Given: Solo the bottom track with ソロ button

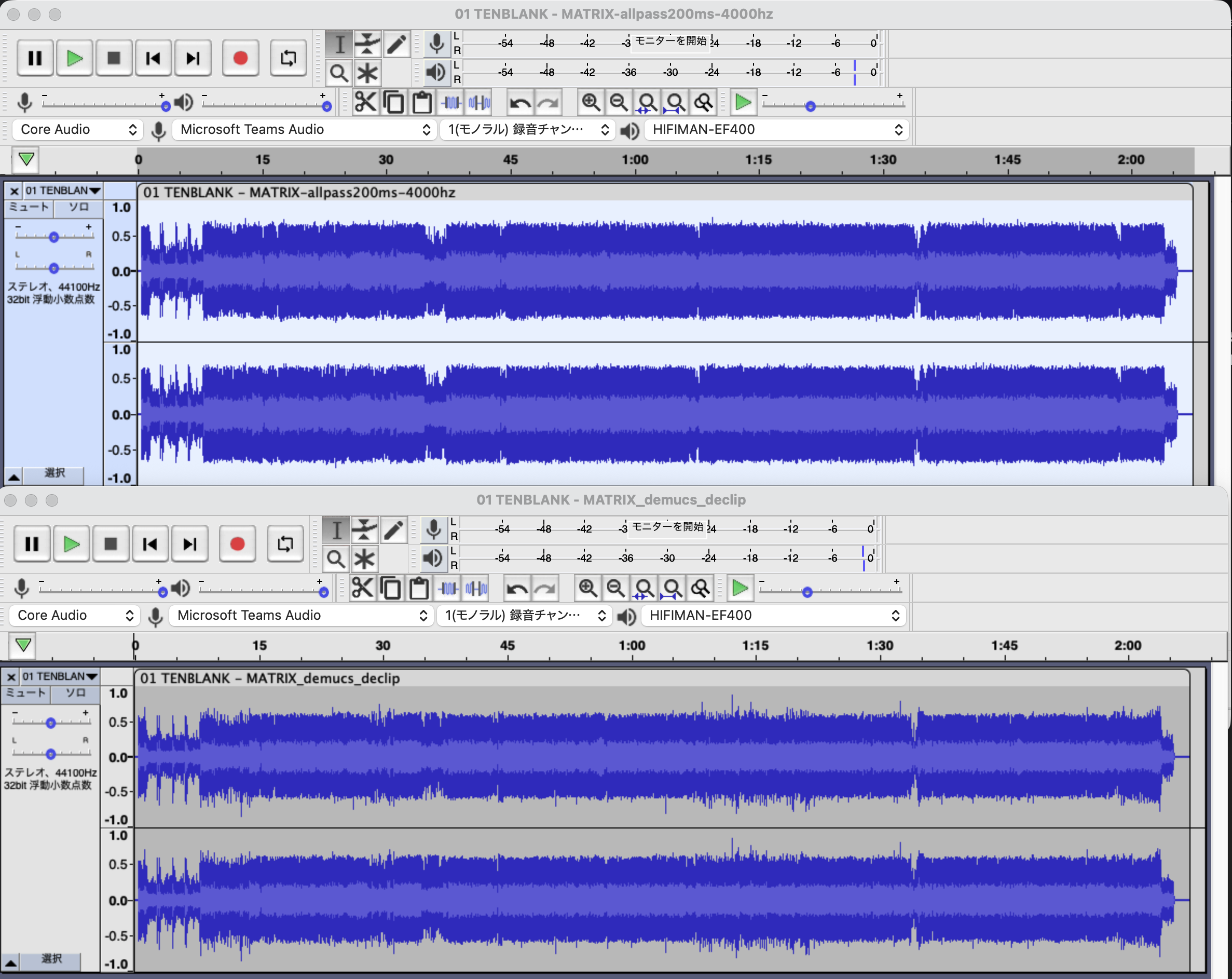Looking at the screenshot, I should click(x=75, y=694).
